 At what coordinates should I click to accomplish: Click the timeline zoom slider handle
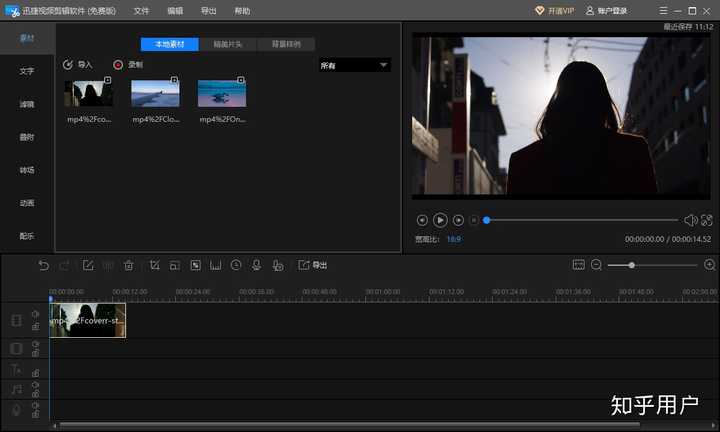(631, 265)
